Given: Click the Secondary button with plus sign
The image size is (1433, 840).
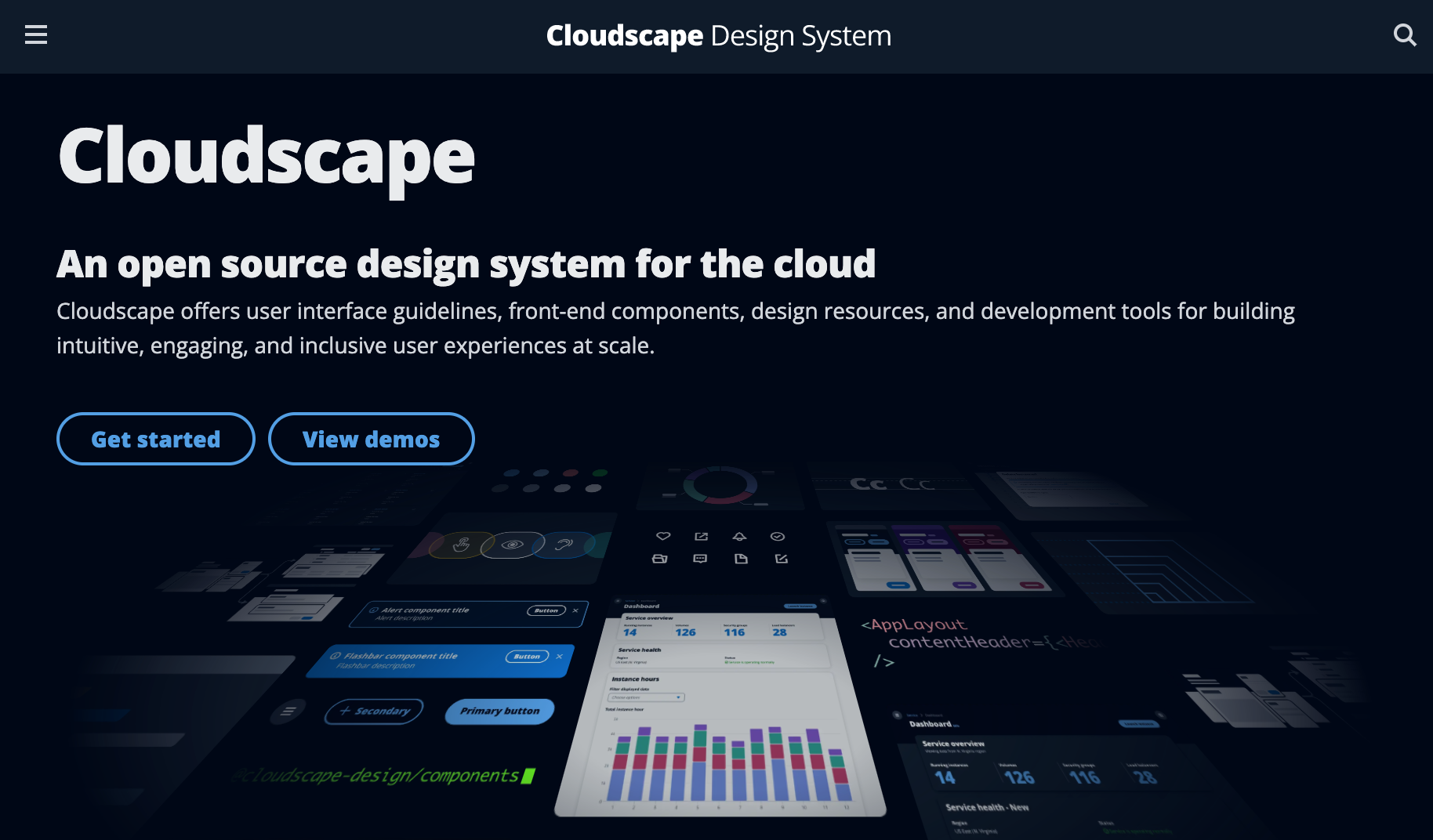Looking at the screenshot, I should pos(374,711).
